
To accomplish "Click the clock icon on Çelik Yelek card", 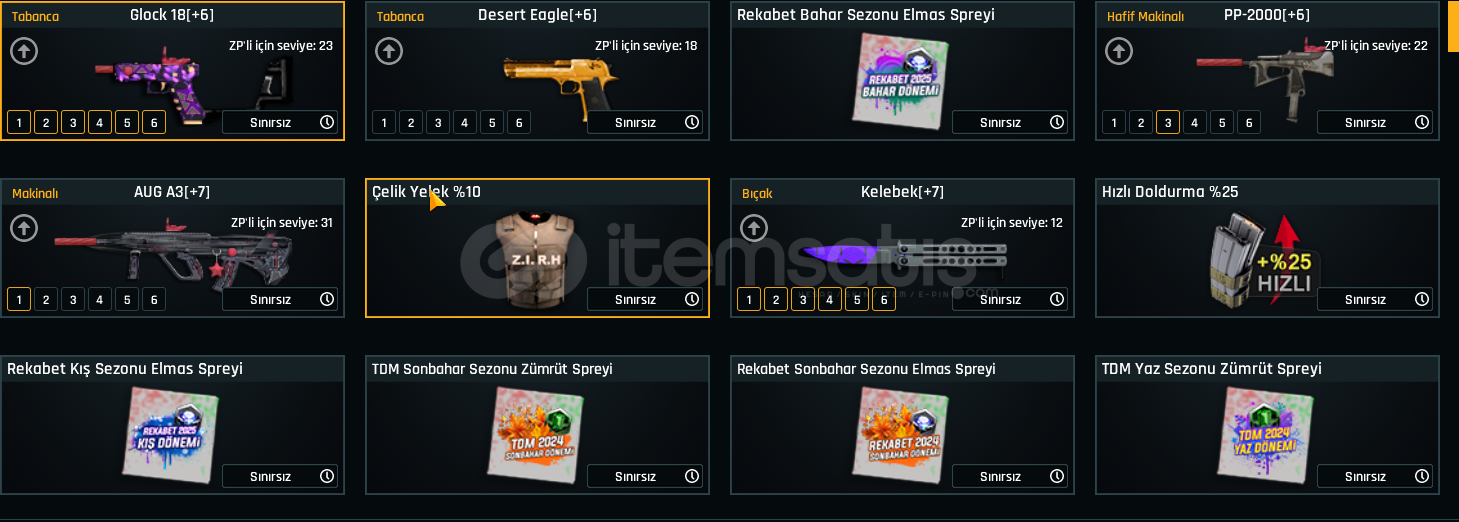I will click(x=691, y=299).
